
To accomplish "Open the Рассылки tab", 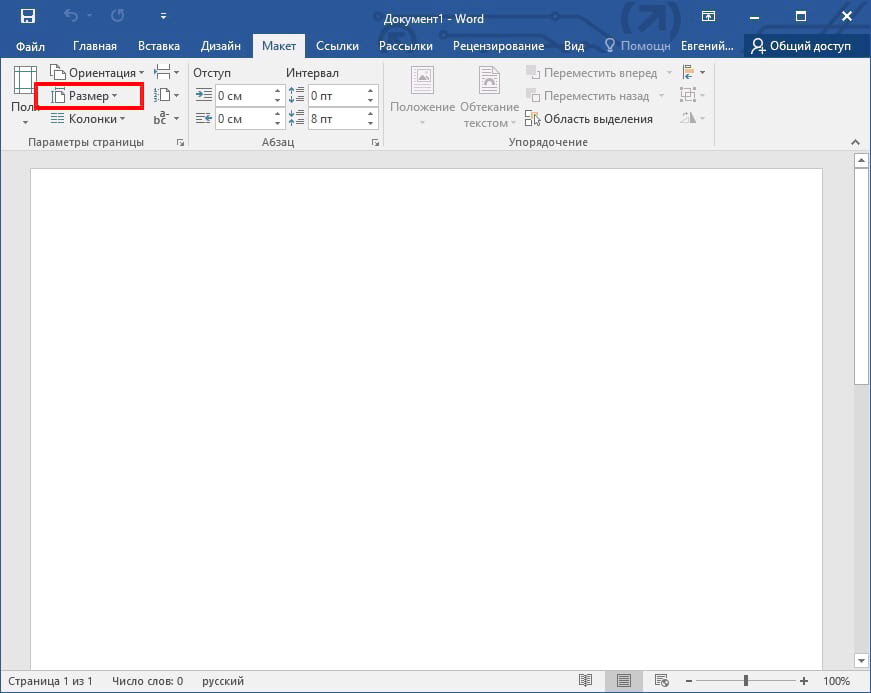I will pyautogui.click(x=406, y=46).
